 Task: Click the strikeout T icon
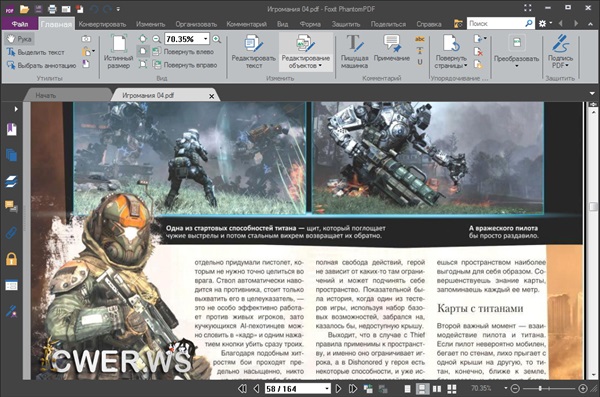pyautogui.click(x=420, y=50)
